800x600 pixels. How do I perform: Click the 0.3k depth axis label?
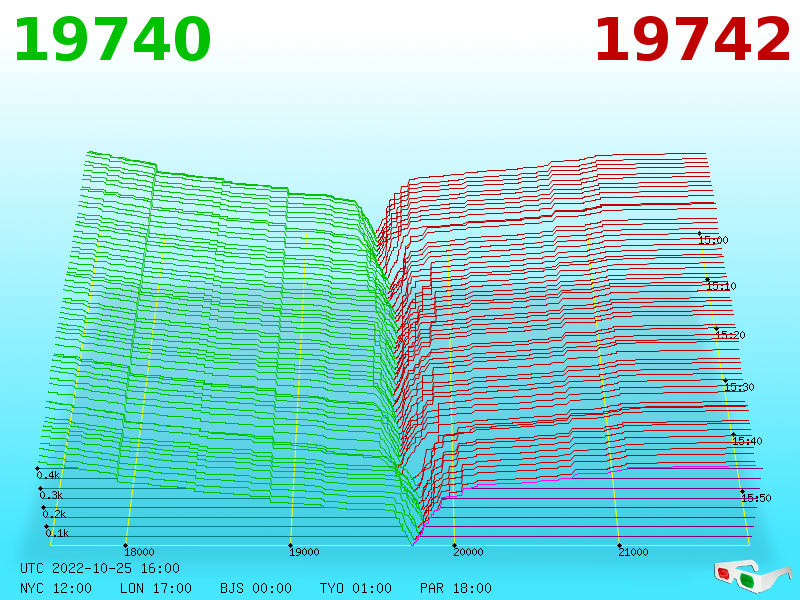[x=51, y=495]
